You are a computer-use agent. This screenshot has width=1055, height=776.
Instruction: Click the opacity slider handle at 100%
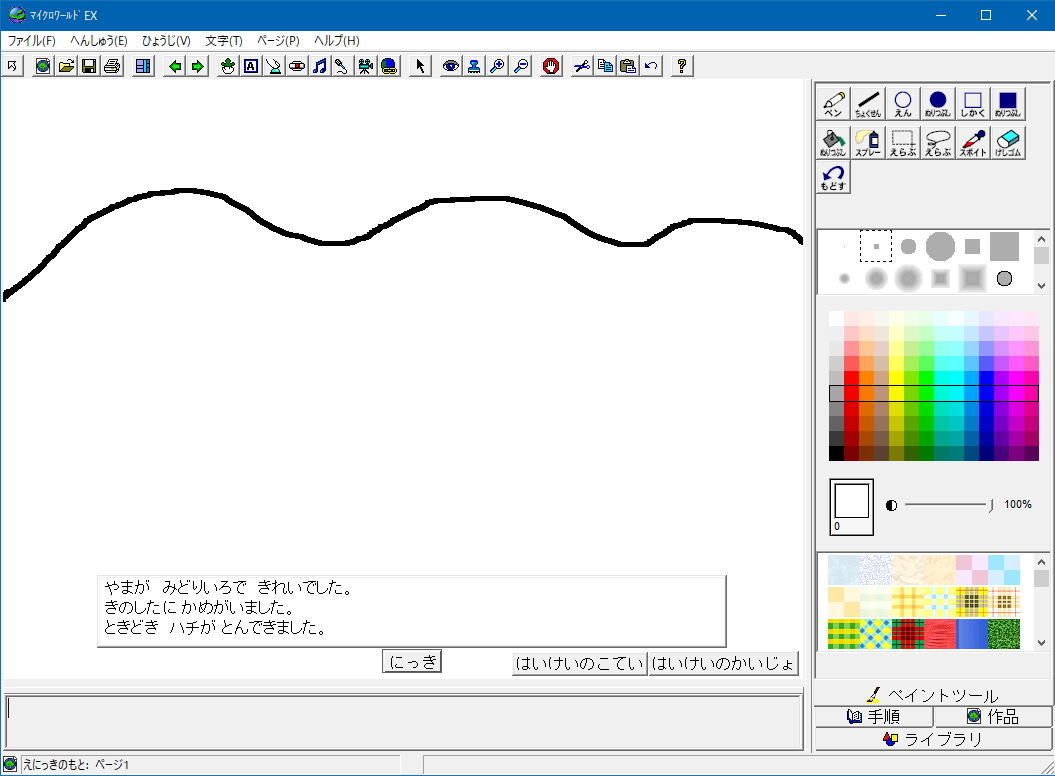(990, 505)
